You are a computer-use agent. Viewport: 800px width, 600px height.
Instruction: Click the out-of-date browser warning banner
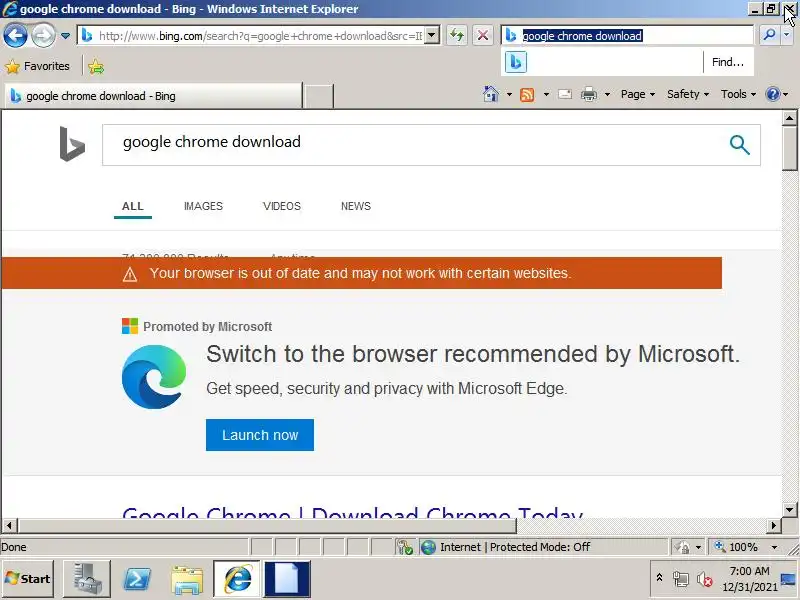tap(362, 273)
